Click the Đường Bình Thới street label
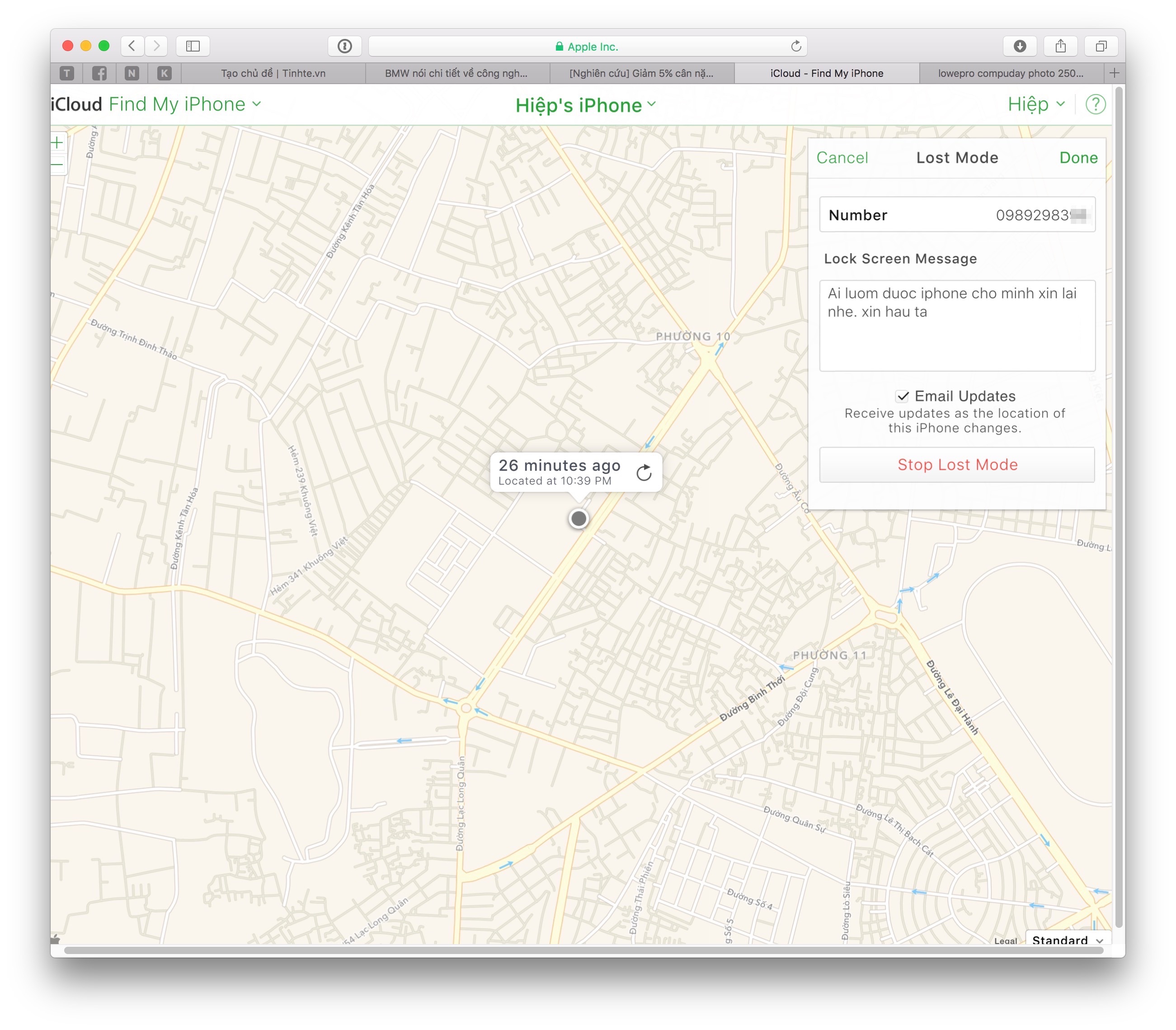The width and height of the screenshot is (1176, 1030). pos(753,699)
